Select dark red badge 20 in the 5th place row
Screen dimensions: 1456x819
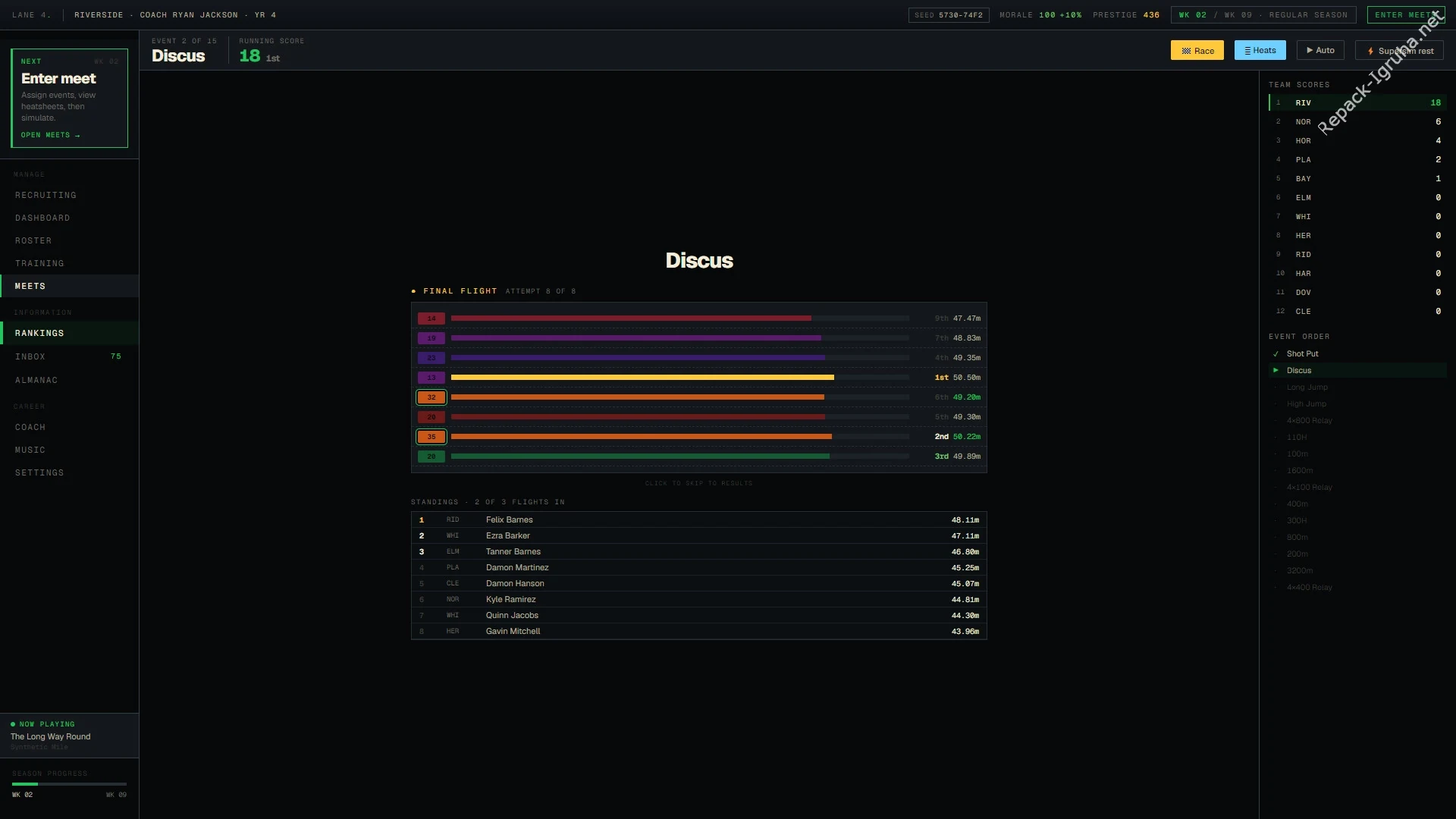pos(431,417)
